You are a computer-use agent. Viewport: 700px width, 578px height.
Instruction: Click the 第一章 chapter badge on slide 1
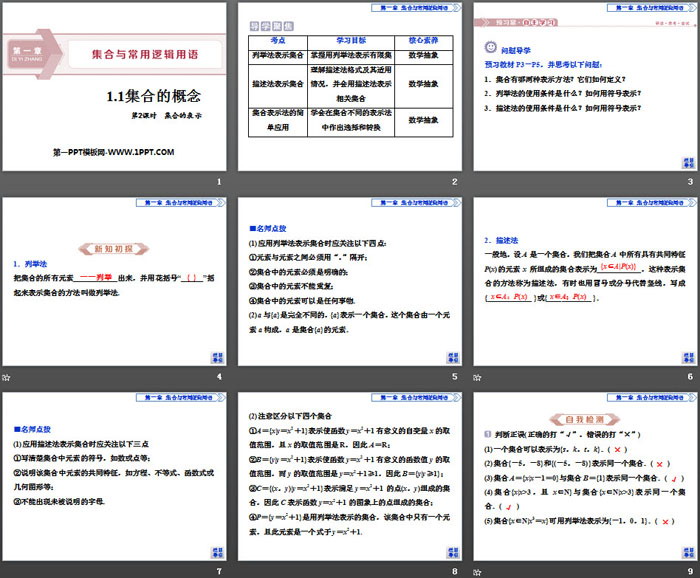25,50
